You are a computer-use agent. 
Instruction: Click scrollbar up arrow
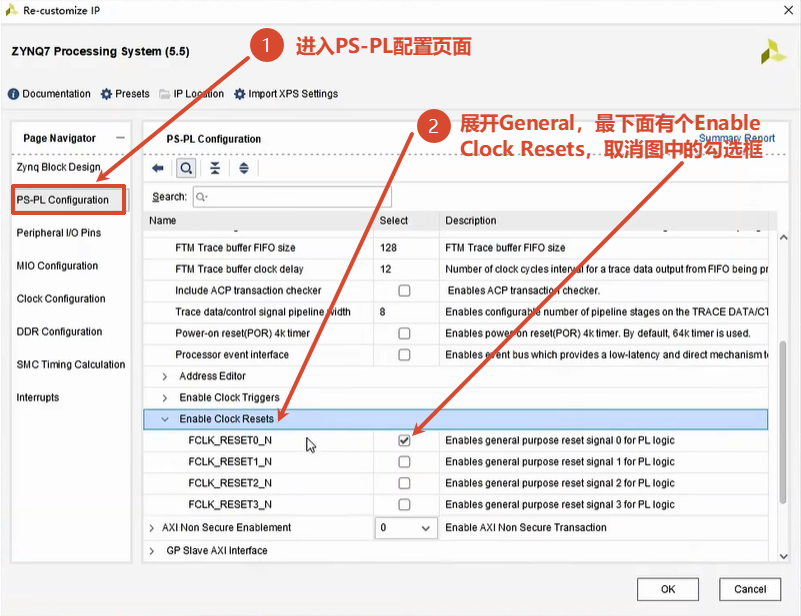[x=783, y=238]
